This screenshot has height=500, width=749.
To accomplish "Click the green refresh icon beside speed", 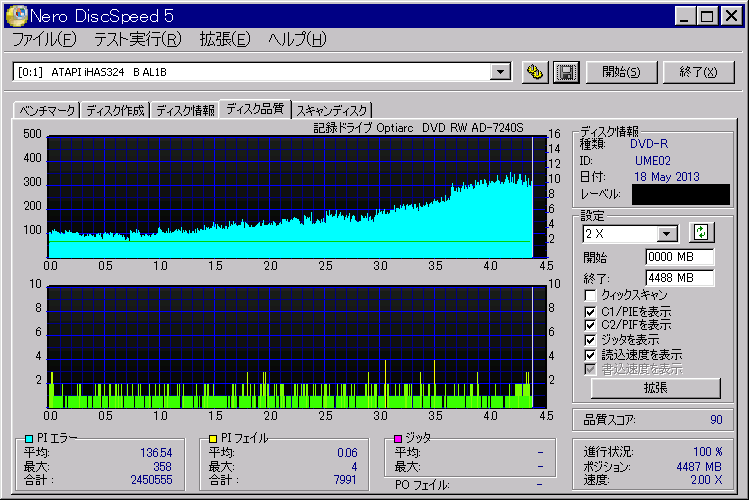I will (x=701, y=233).
